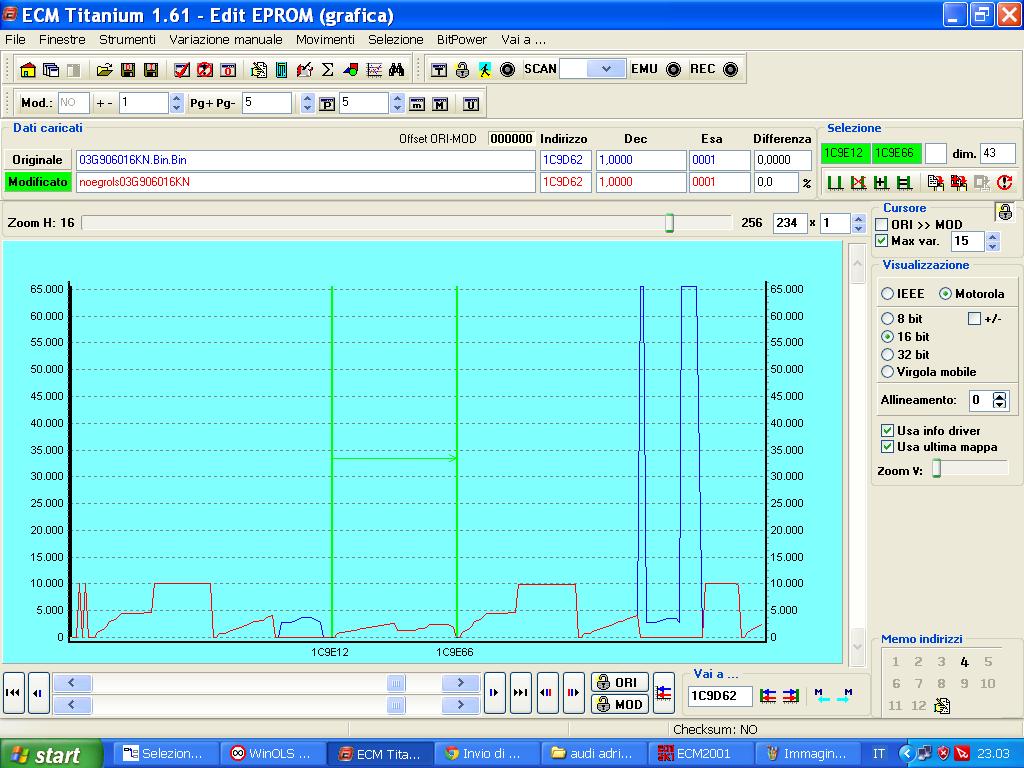1024x768 pixels.
Task: Click the second floppy disk save icon
Action: 151,69
